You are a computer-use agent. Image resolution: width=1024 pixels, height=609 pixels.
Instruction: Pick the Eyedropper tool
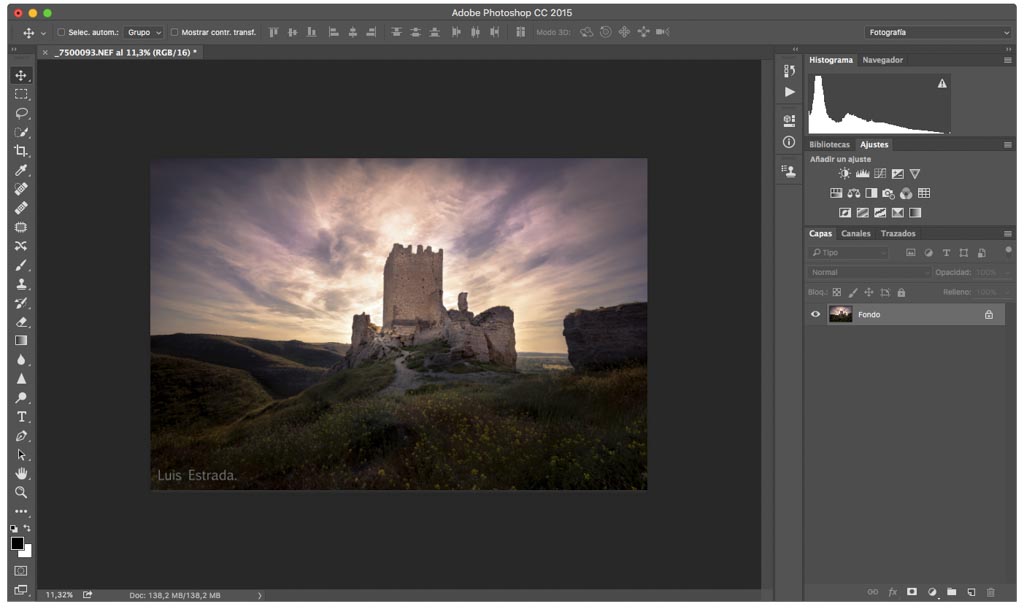pyautogui.click(x=20, y=170)
